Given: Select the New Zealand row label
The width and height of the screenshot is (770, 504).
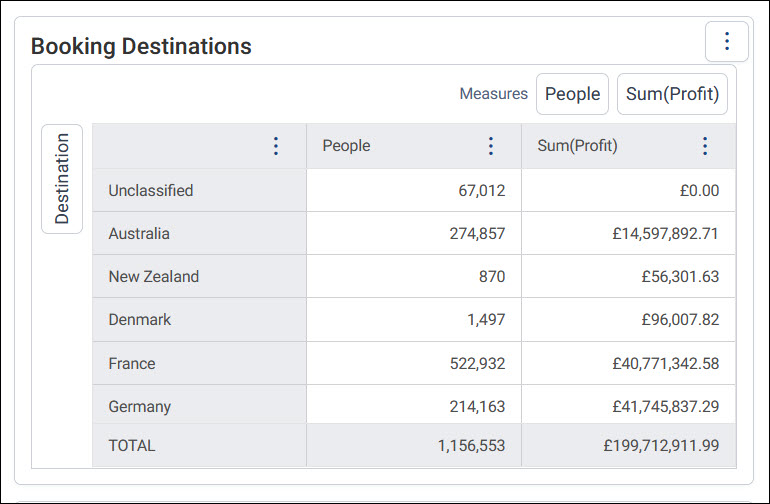Looking at the screenshot, I should click(154, 277).
